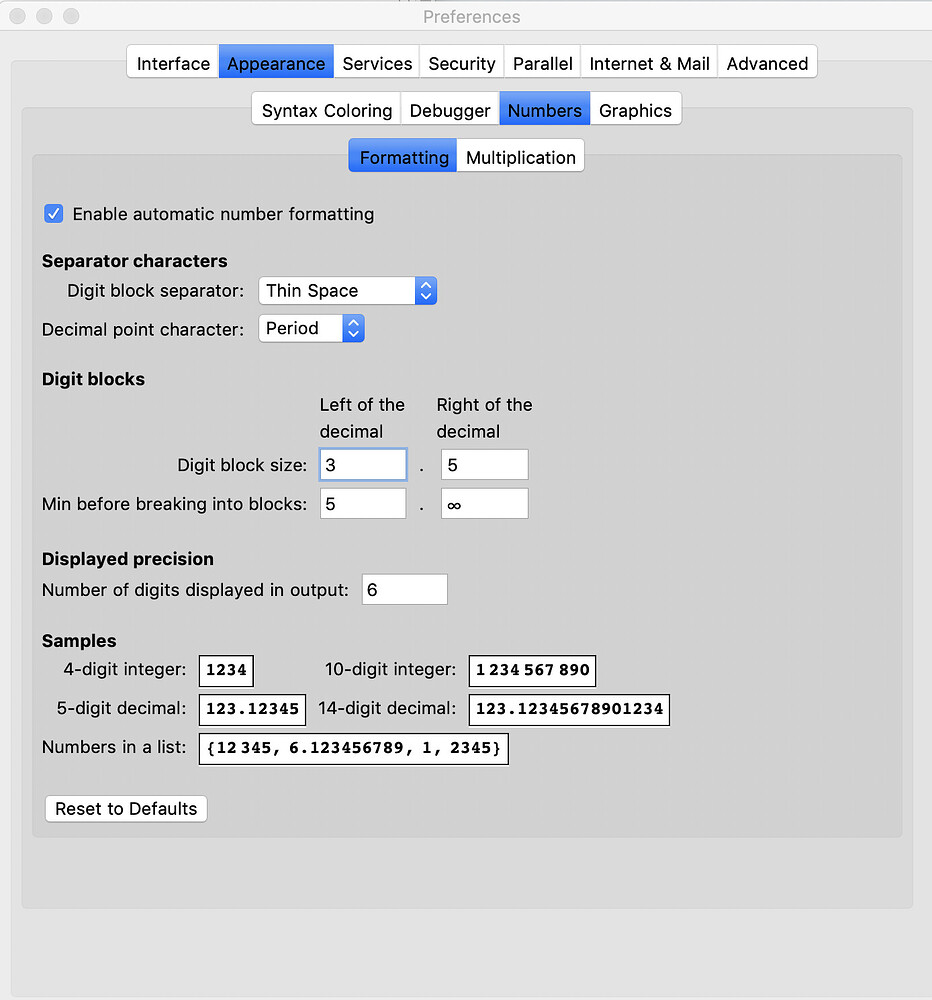The height and width of the screenshot is (1000, 932).
Task: Click the 4-digit integer sample 1234
Action: tap(226, 670)
